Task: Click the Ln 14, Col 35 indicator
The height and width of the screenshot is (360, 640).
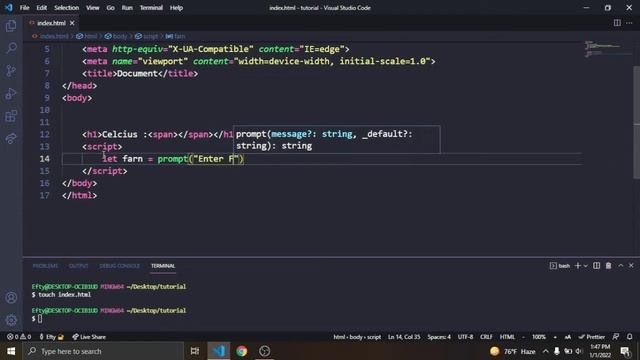Action: 404,337
